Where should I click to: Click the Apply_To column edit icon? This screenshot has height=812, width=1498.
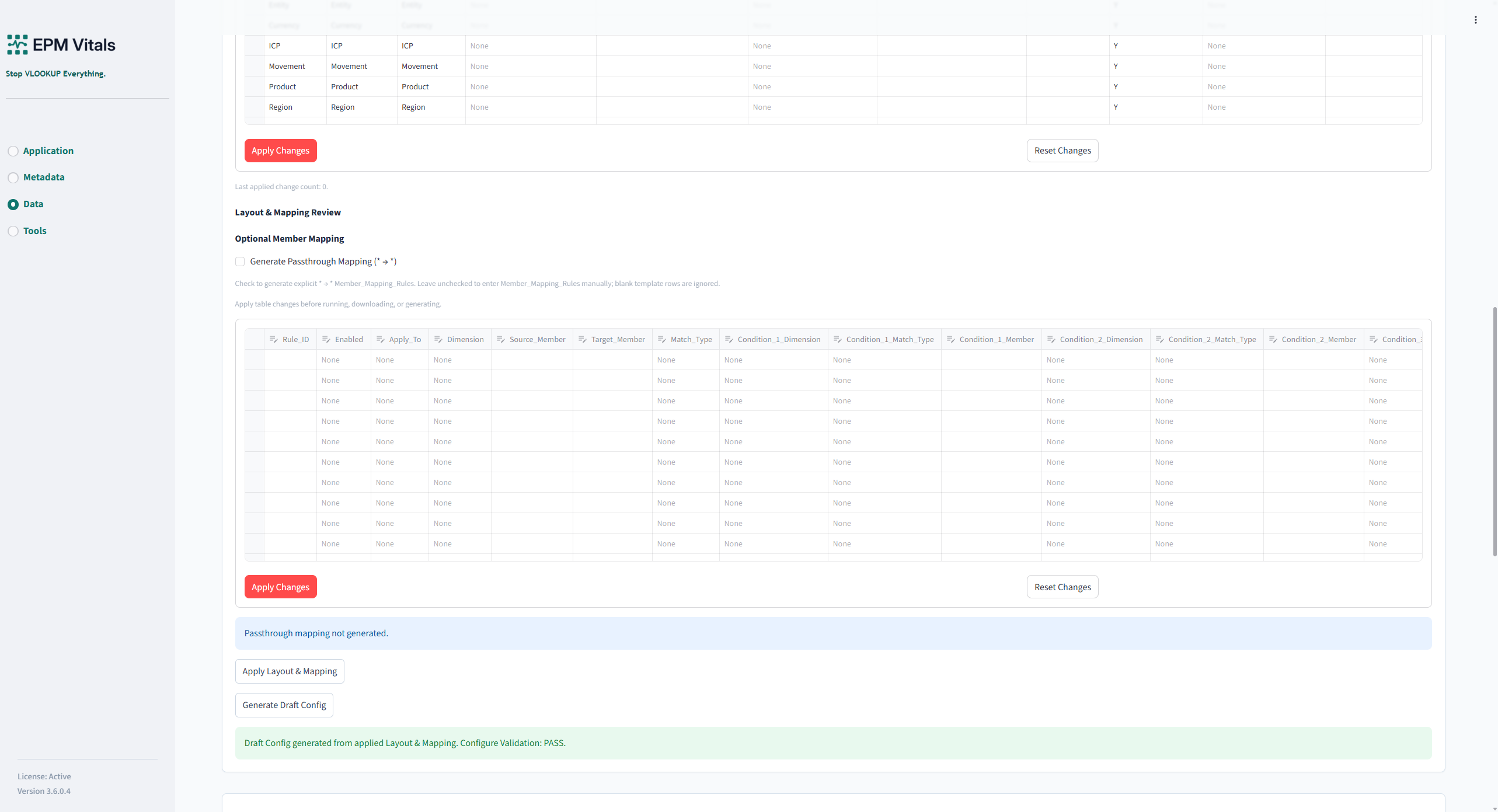380,339
